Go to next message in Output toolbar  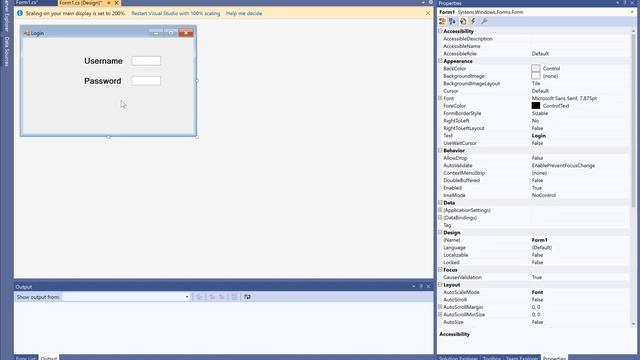tap(222, 297)
